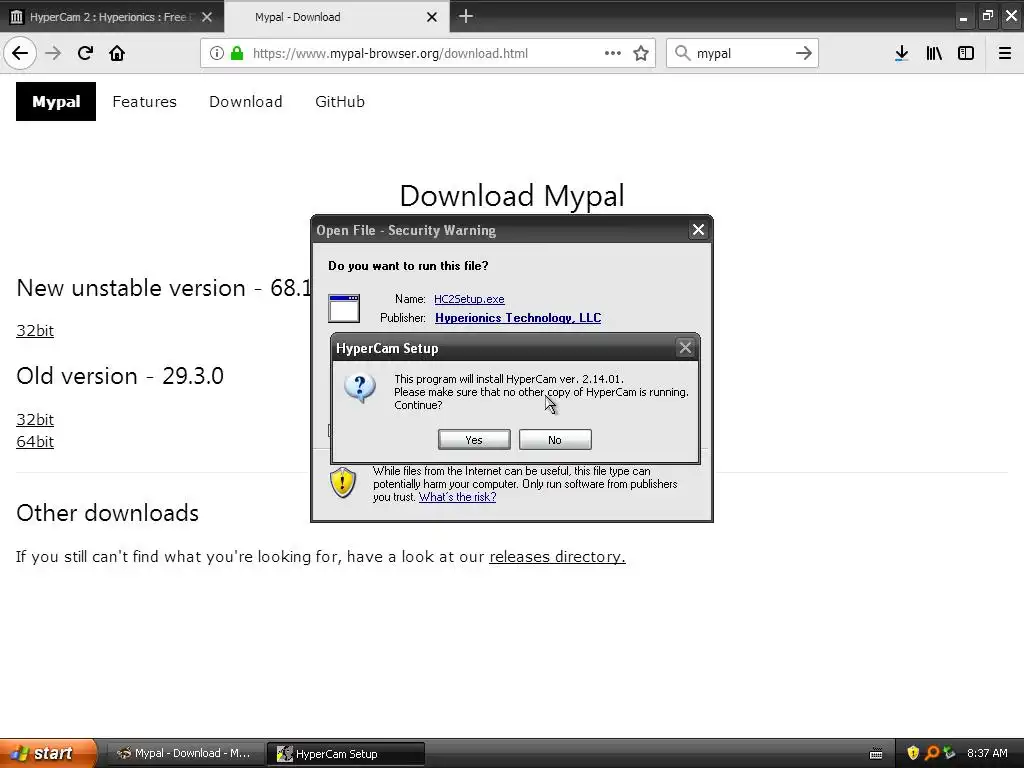Go back using the browser back arrow
The width and height of the screenshot is (1024, 768).
pos(20,53)
